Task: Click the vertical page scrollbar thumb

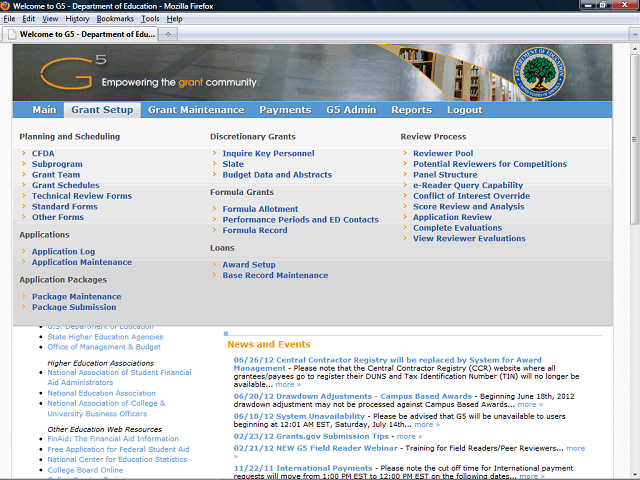Action: [634, 139]
